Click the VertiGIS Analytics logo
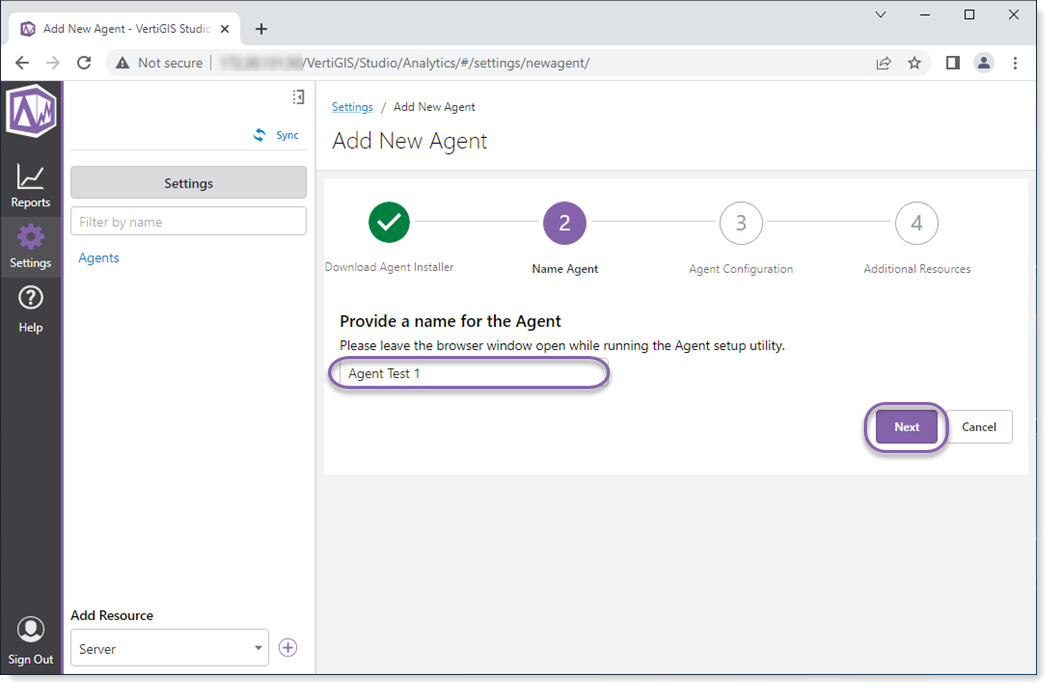This screenshot has width=1052, height=690. point(31,110)
